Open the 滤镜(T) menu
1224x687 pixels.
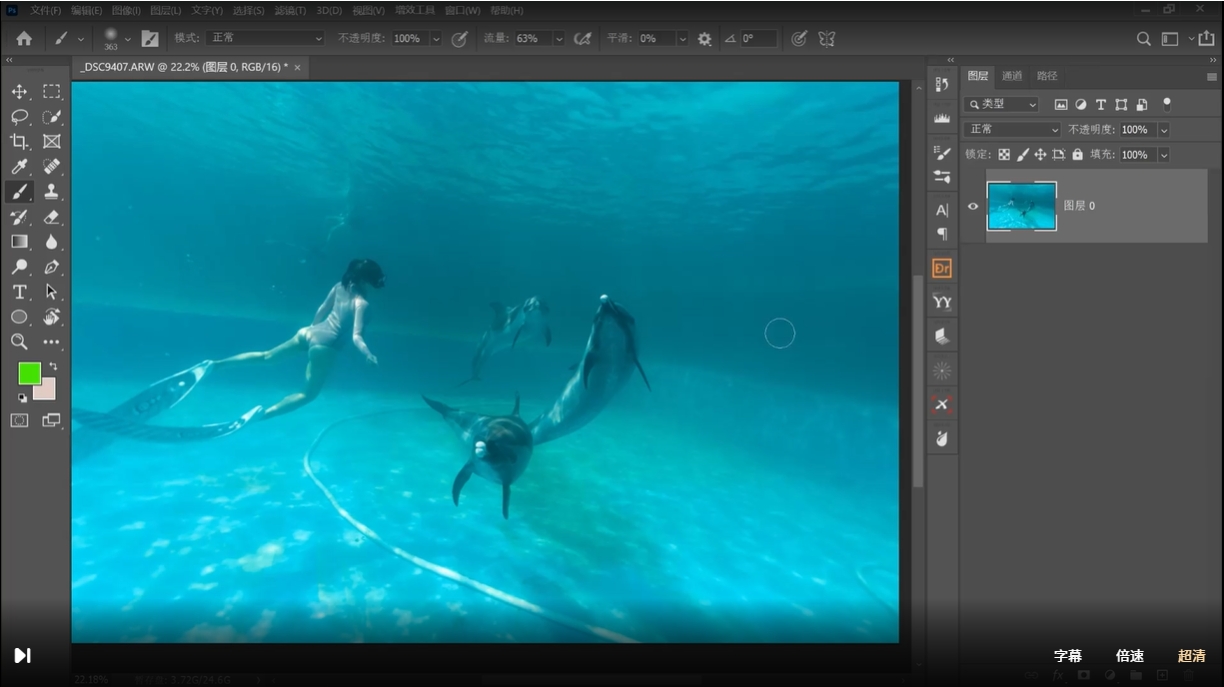290,10
